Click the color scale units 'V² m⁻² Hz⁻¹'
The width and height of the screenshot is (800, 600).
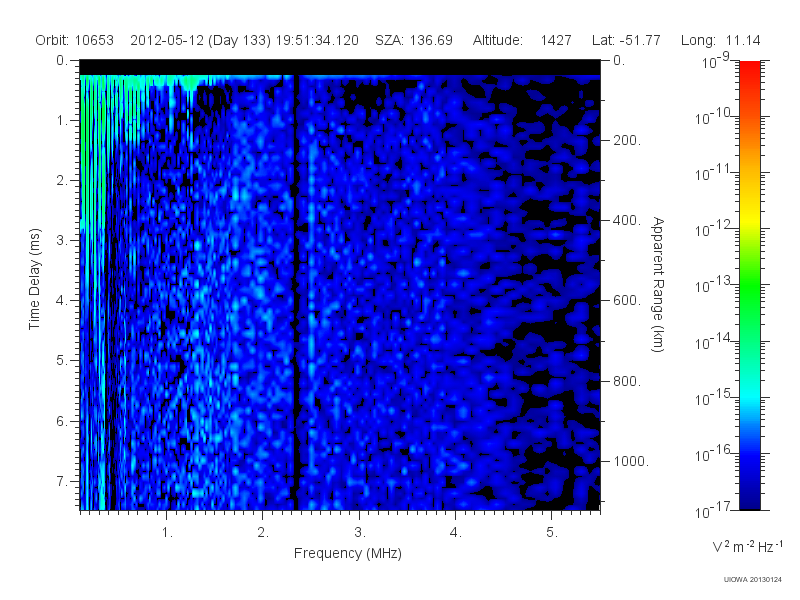(747, 546)
